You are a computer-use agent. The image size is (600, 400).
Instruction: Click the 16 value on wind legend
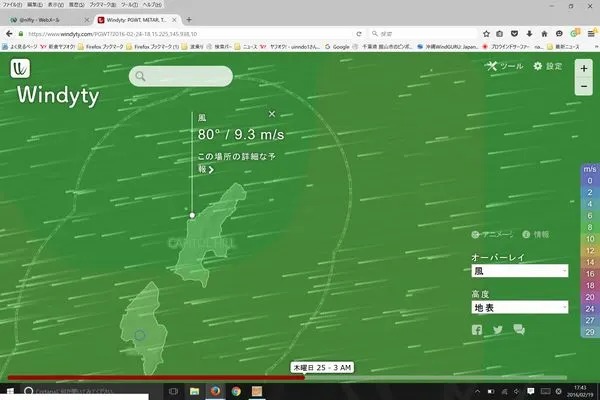[x=590, y=274]
